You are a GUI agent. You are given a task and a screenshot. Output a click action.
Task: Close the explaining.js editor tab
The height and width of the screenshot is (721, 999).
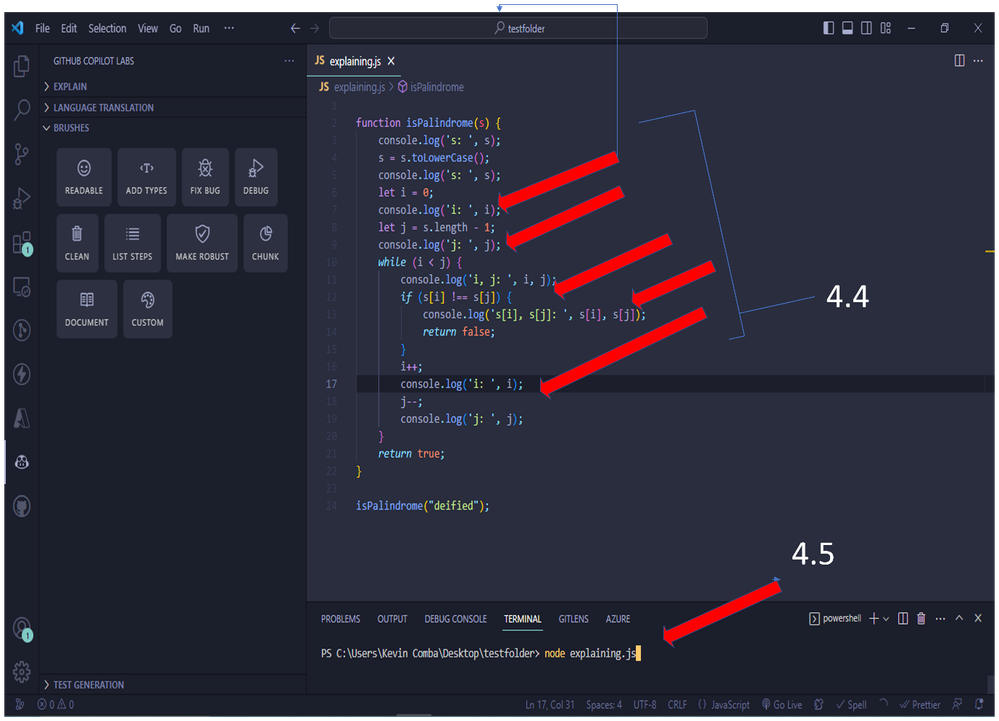coord(391,61)
